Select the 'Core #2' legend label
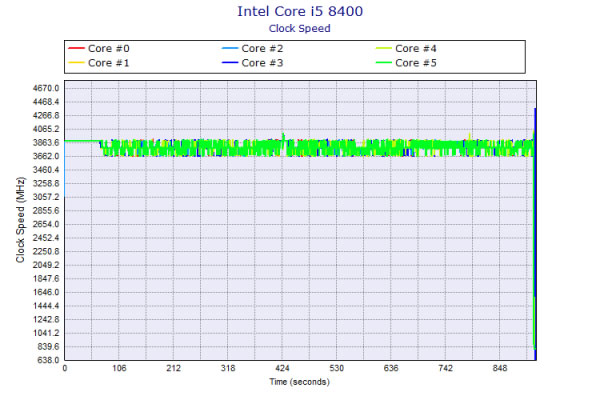600x400 pixels. coord(262,49)
